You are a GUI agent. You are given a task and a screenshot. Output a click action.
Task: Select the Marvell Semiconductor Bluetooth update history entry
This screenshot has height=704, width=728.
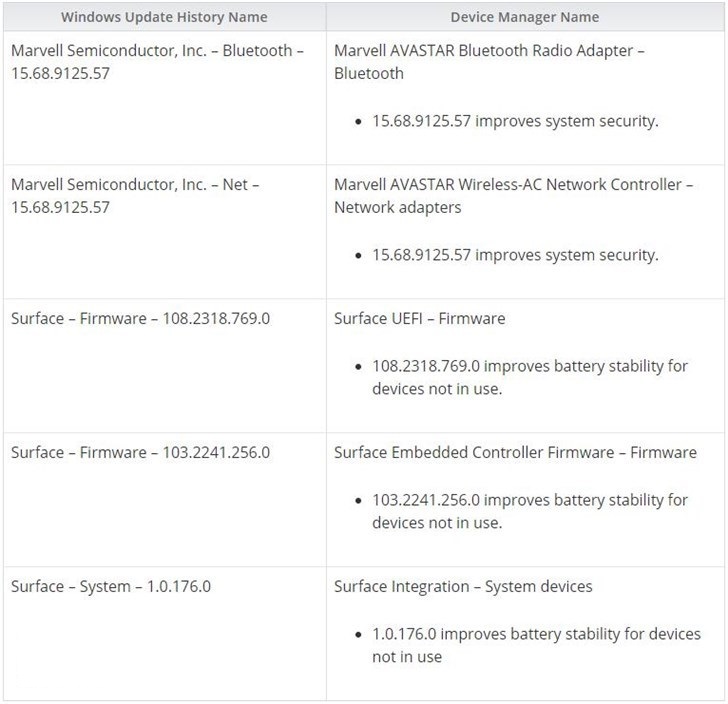157,62
